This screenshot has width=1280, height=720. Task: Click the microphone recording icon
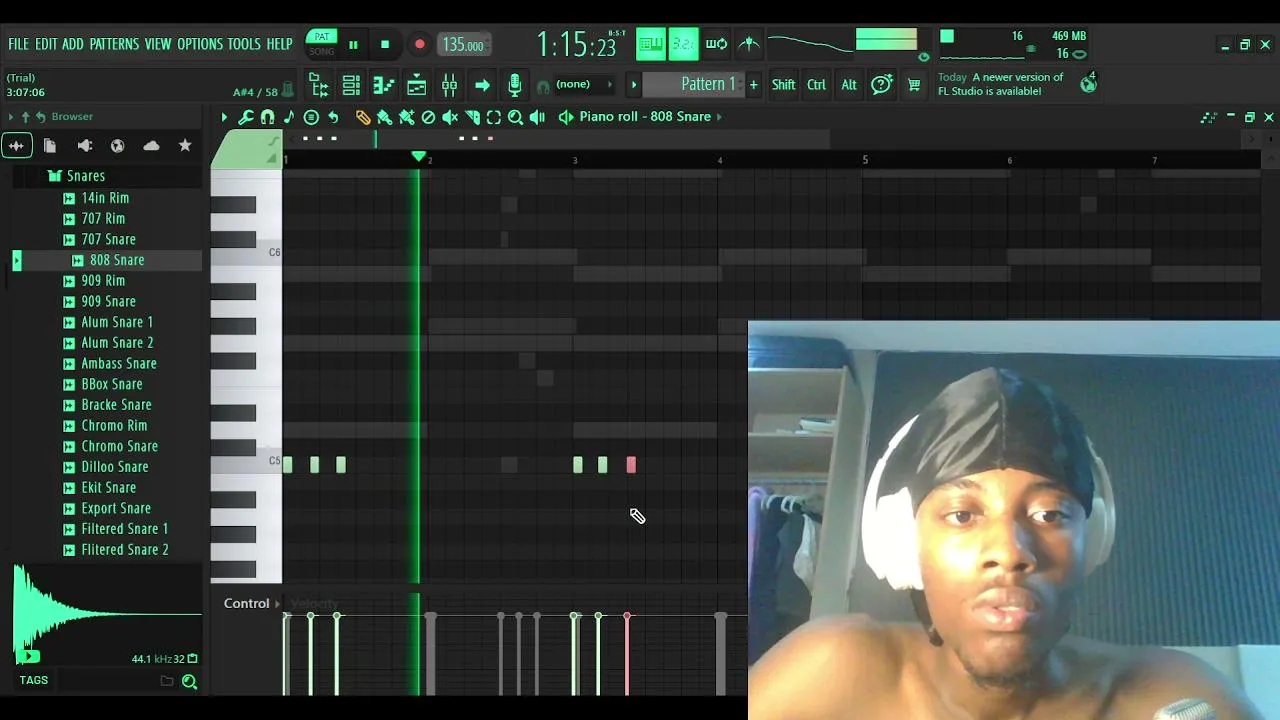pyautogui.click(x=515, y=85)
